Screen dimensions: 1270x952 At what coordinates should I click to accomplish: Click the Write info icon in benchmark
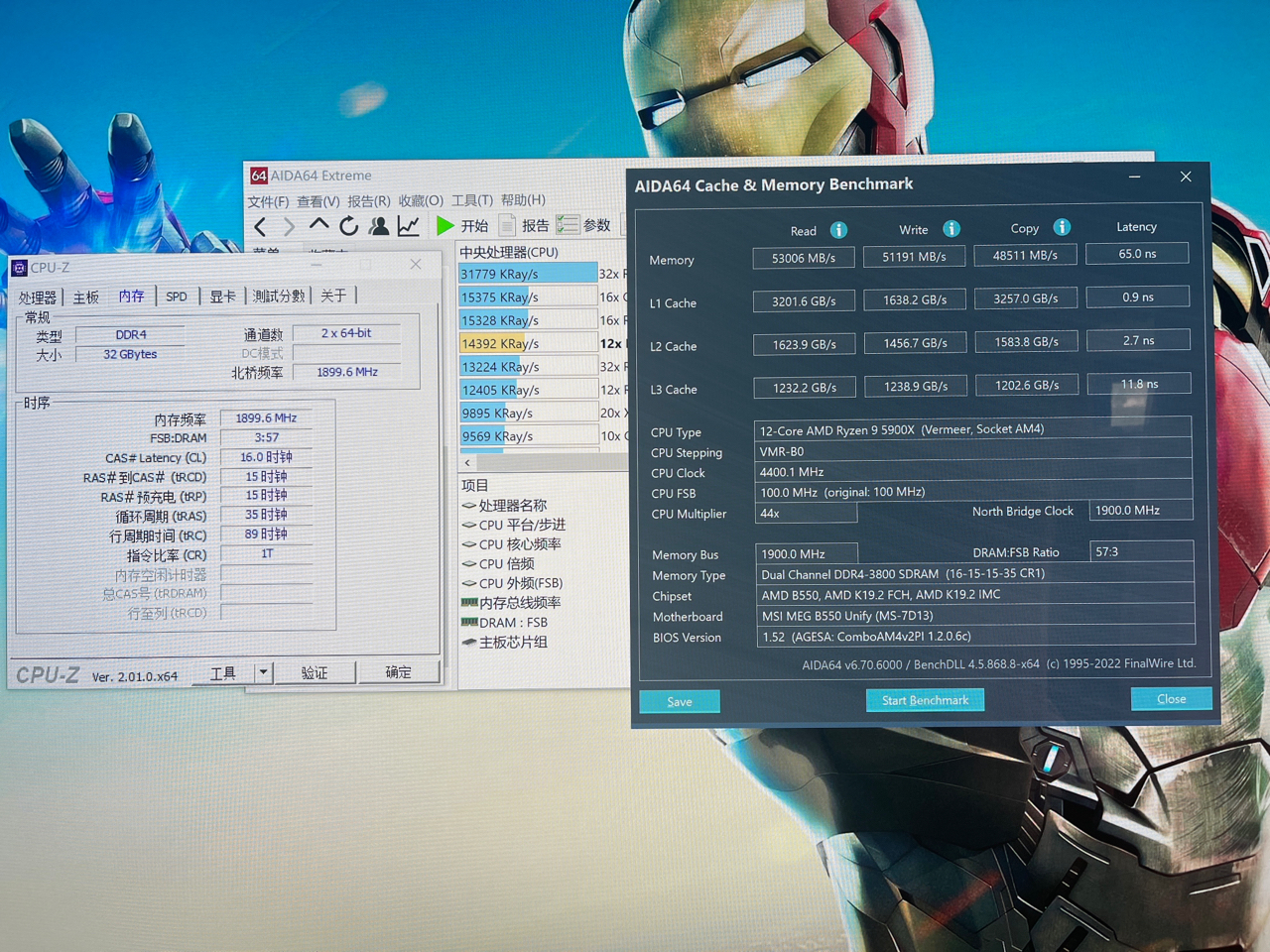952,229
